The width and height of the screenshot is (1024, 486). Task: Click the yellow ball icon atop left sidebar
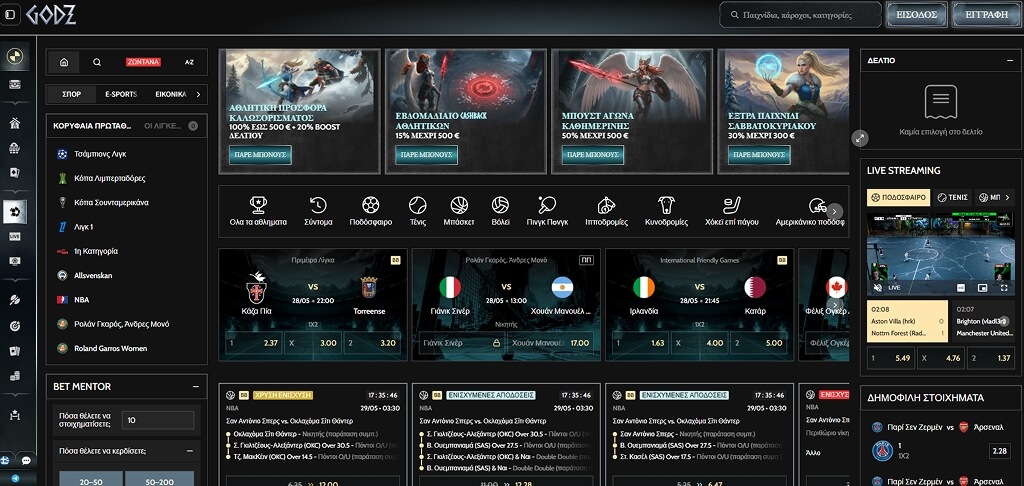coord(14,56)
